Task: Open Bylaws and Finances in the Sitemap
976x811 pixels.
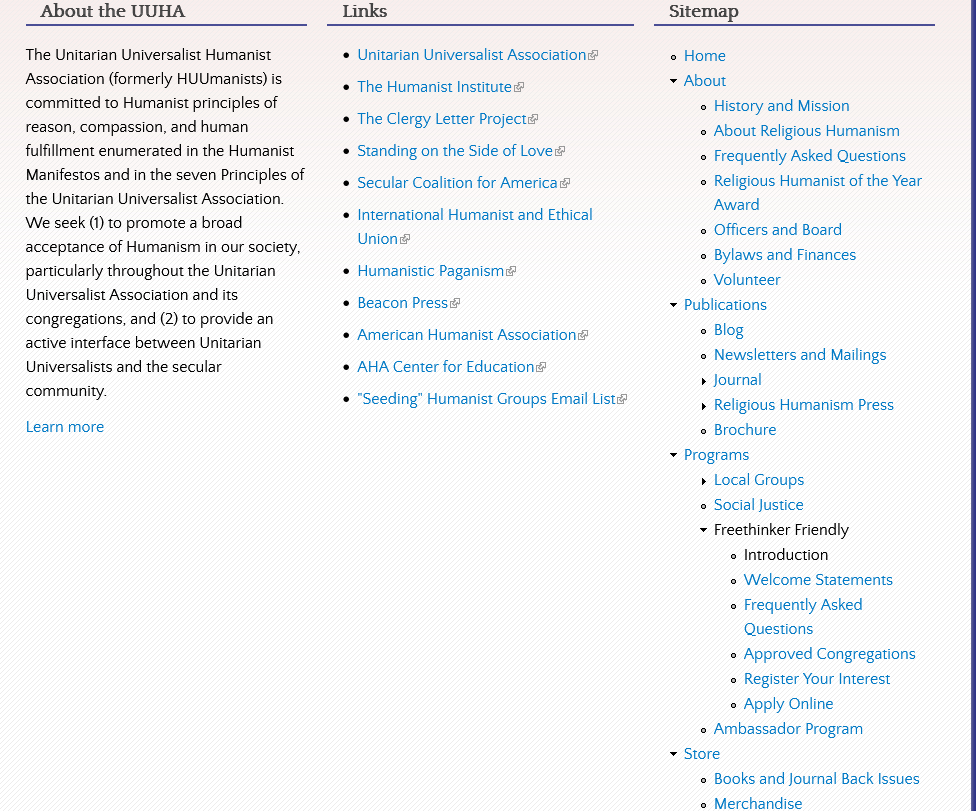Action: pyautogui.click(x=785, y=255)
